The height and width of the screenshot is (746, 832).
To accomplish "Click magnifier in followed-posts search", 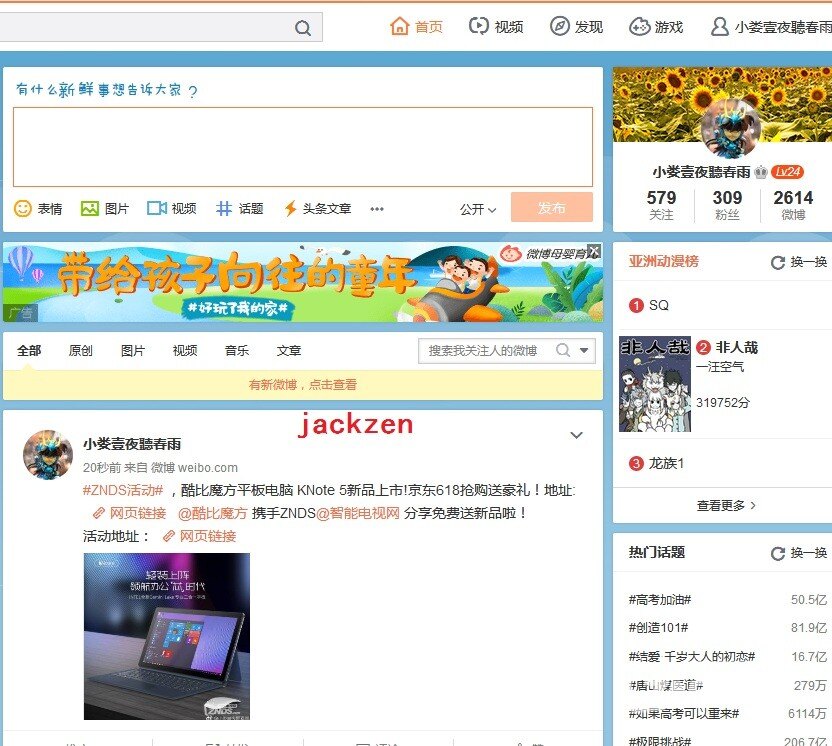I will (563, 350).
